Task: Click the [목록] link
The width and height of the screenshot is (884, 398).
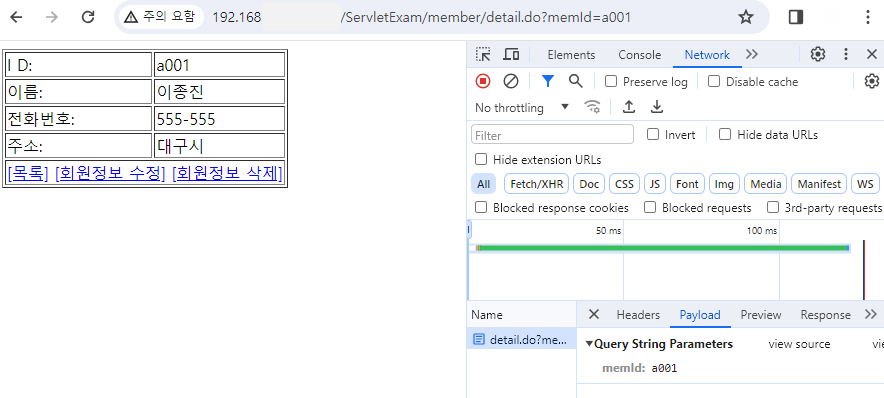Action: click(x=28, y=174)
